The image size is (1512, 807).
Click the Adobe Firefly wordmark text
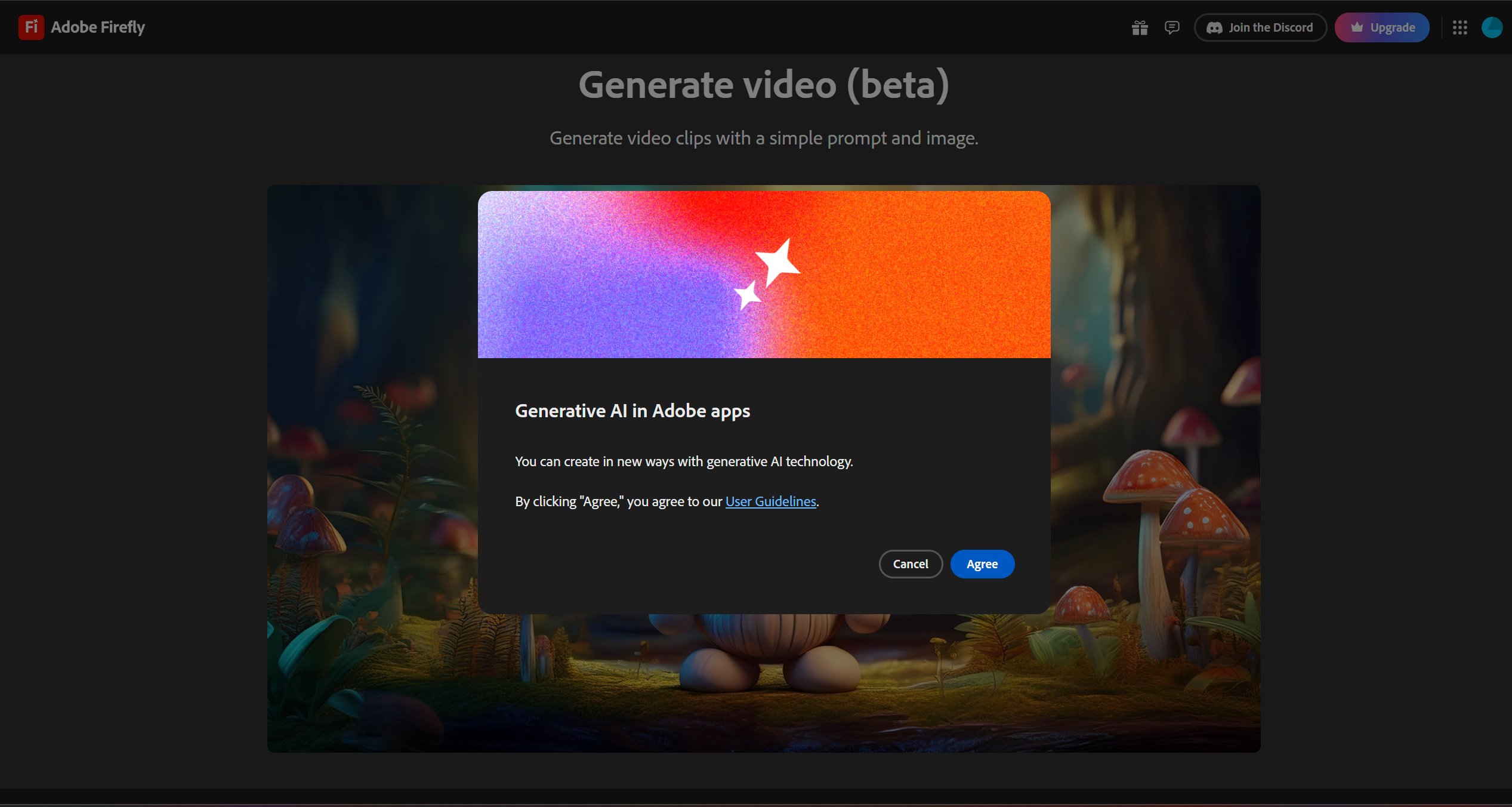(98, 27)
